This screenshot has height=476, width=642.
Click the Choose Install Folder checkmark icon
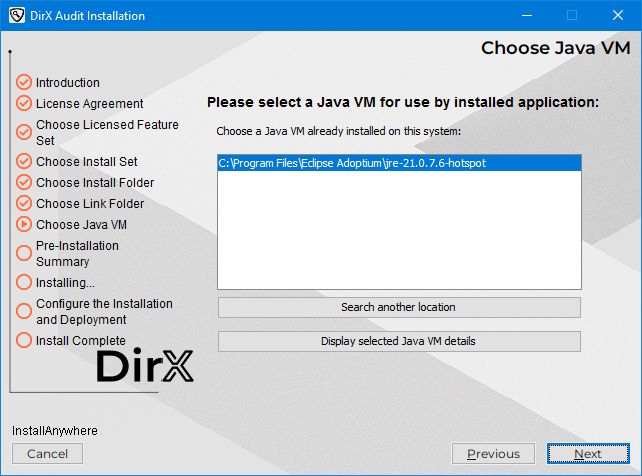pyautogui.click(x=24, y=182)
